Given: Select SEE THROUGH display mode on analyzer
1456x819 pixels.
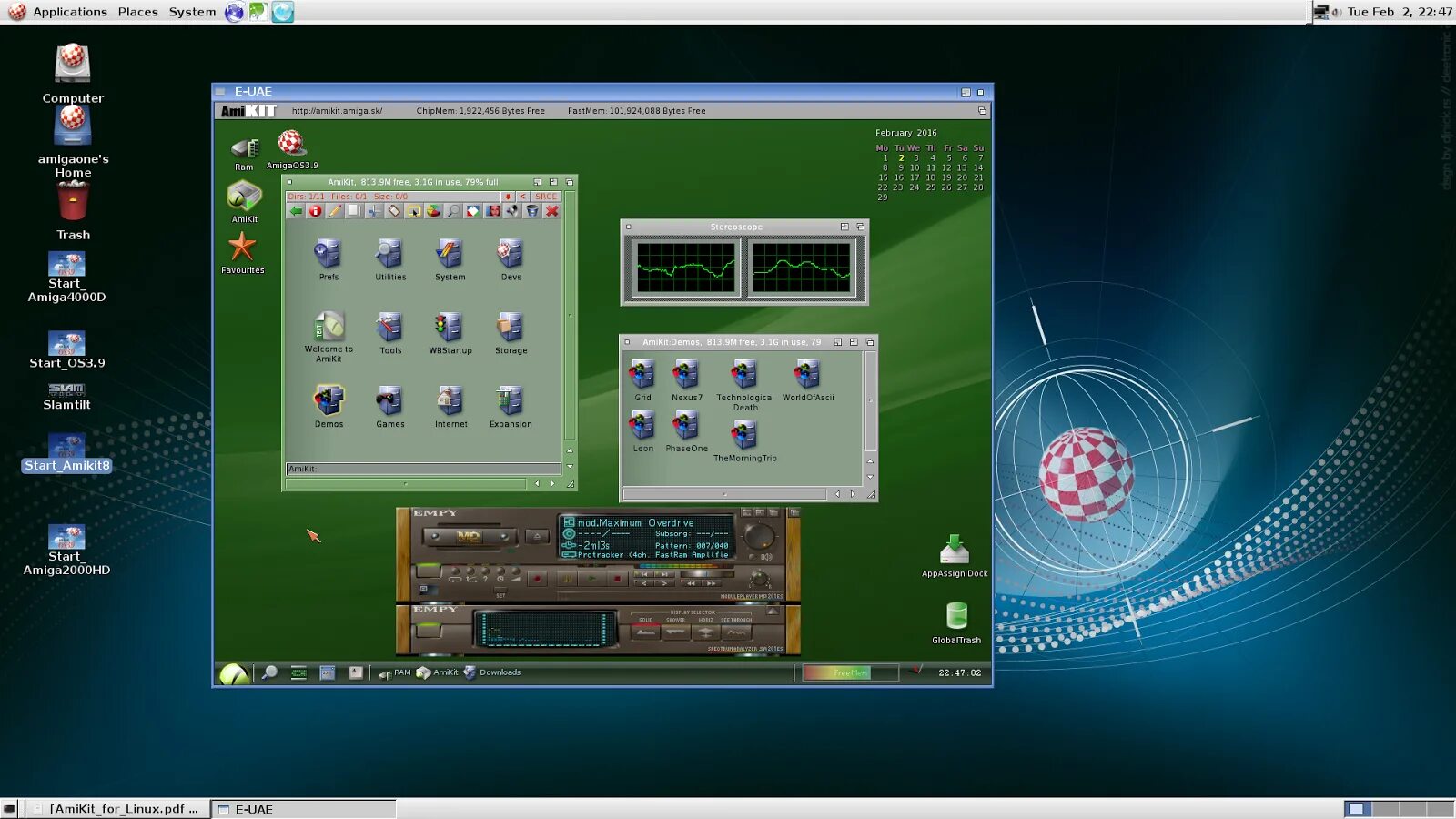Looking at the screenshot, I should point(736,632).
